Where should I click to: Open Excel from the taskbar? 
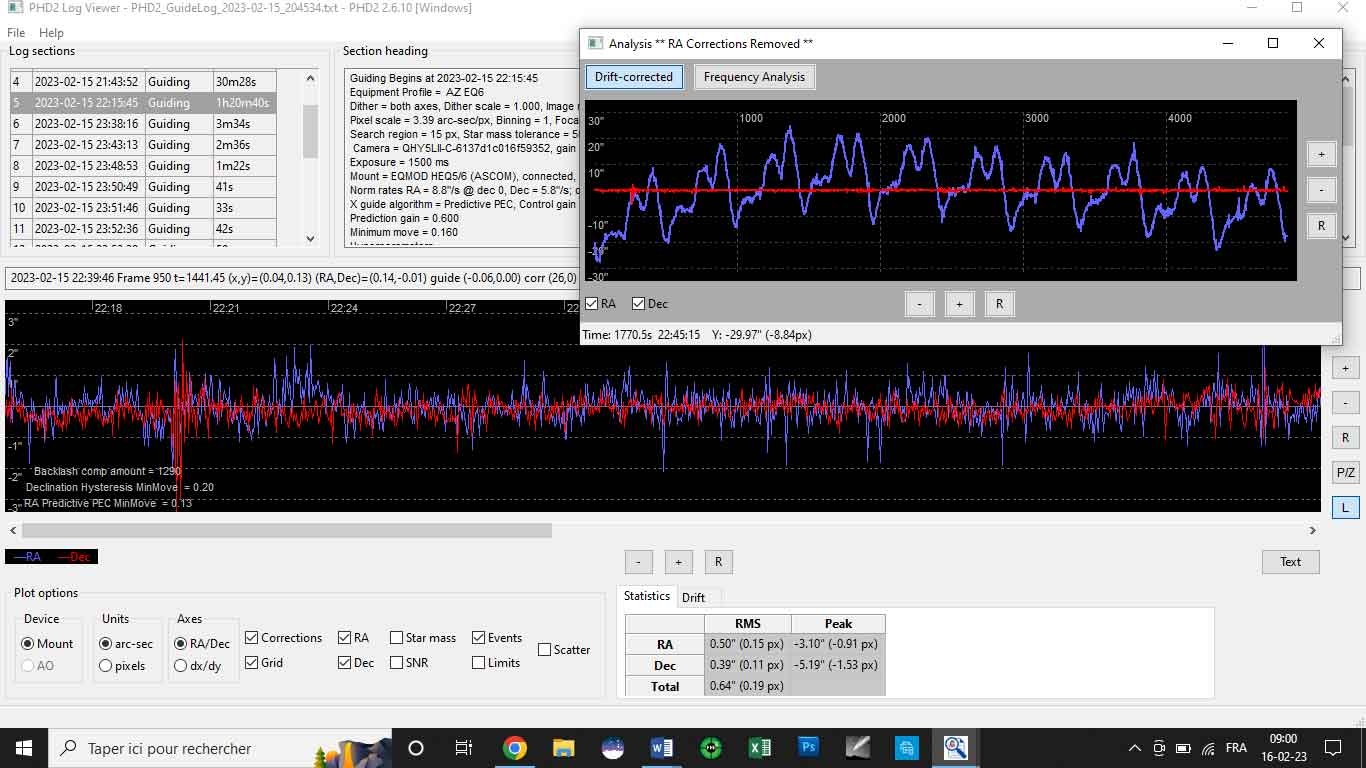point(759,747)
